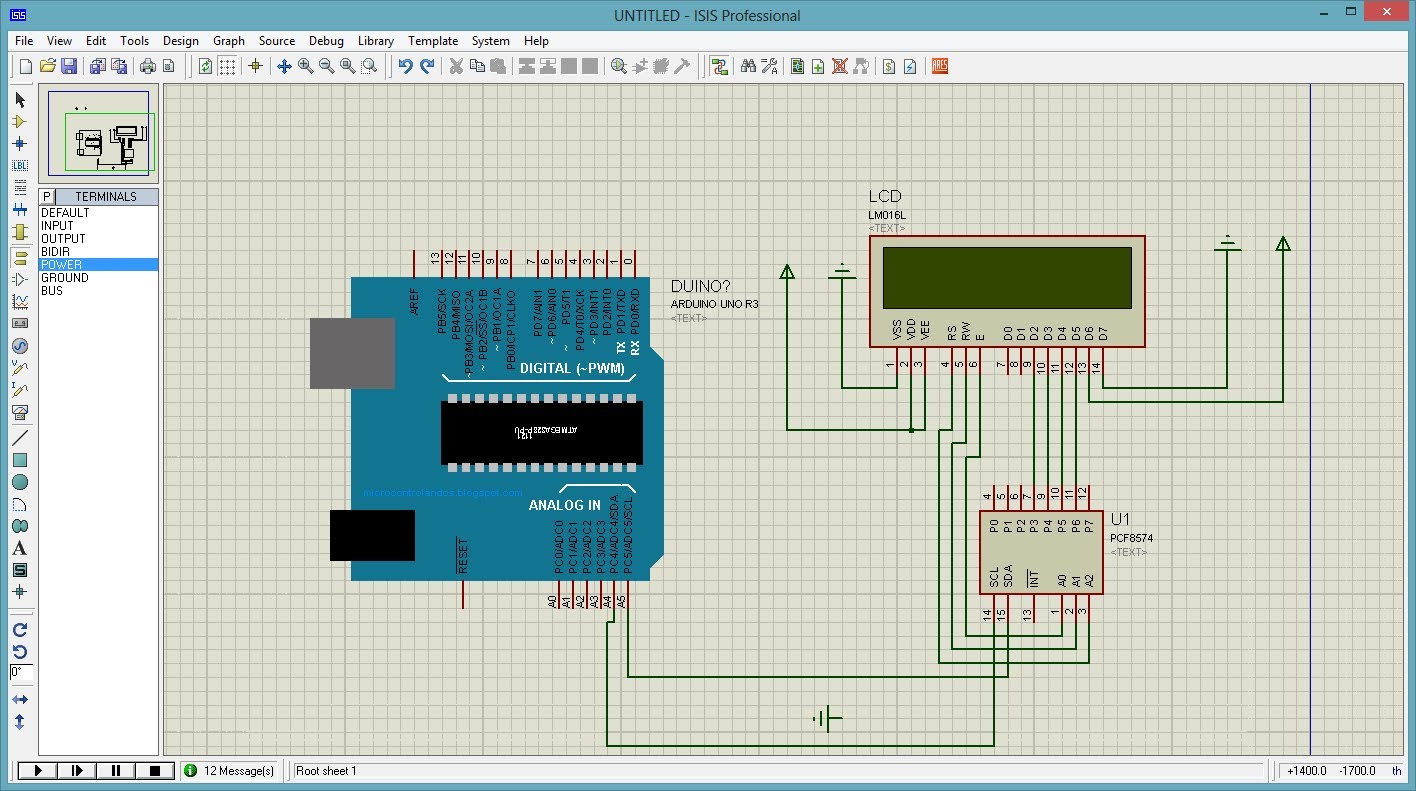Viewport: 1416px width, 791px height.
Task: Zoom out of the schematic
Action: [x=326, y=66]
